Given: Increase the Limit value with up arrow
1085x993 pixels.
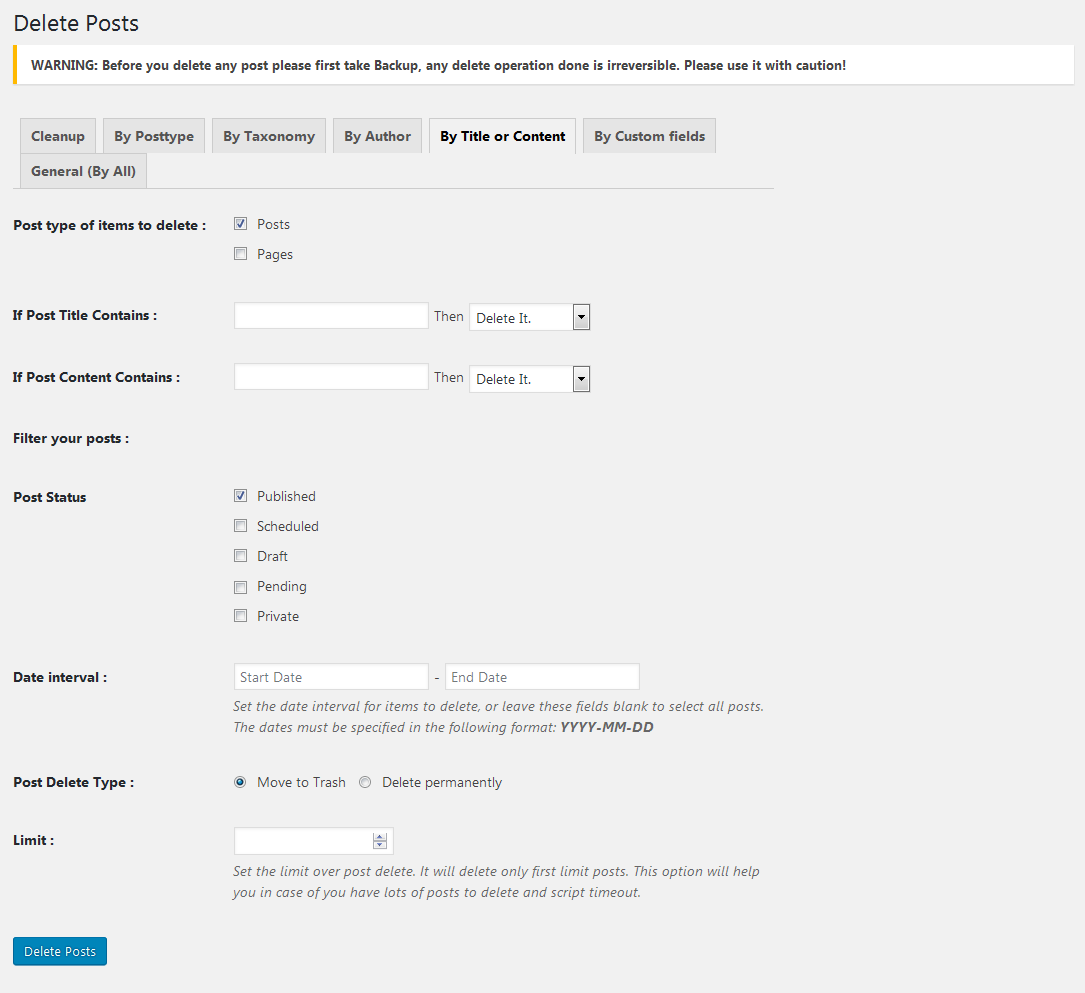Looking at the screenshot, I should pos(380,836).
